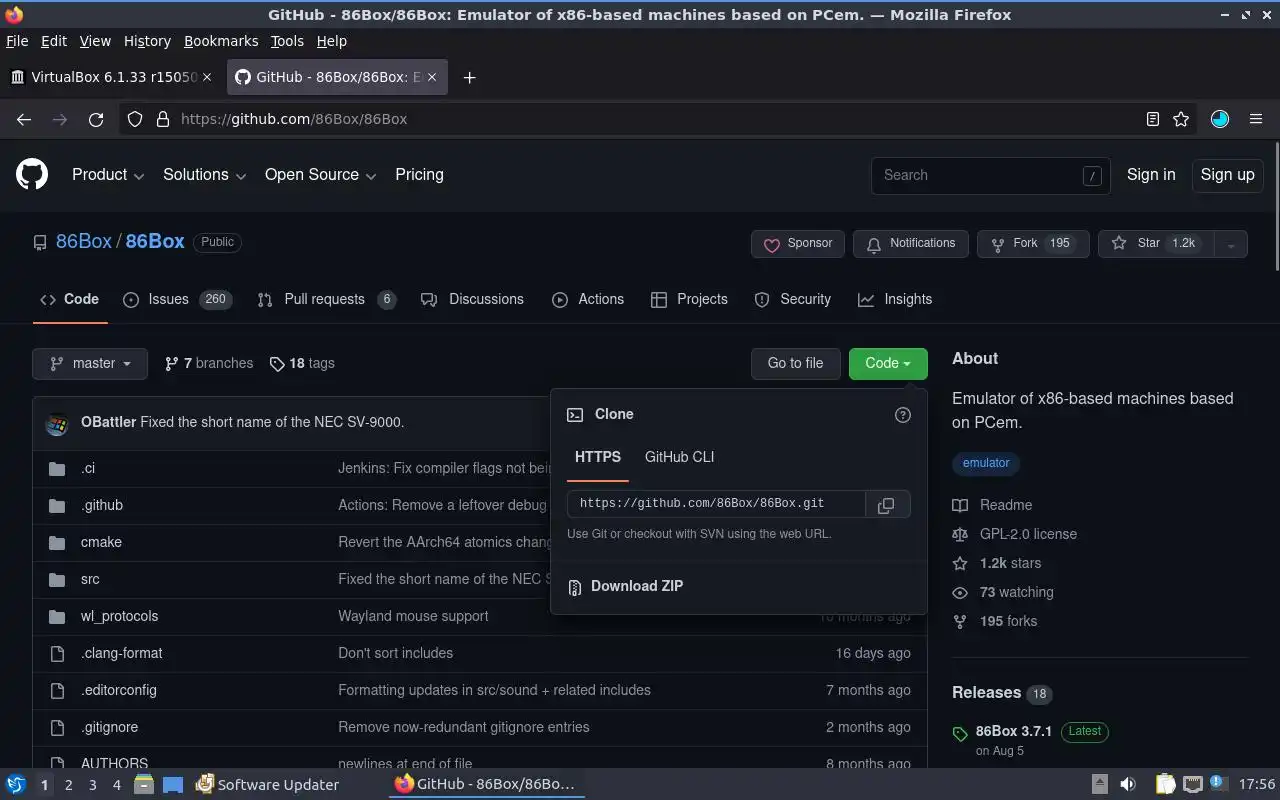Open Software Updater from the taskbar

(x=267, y=784)
